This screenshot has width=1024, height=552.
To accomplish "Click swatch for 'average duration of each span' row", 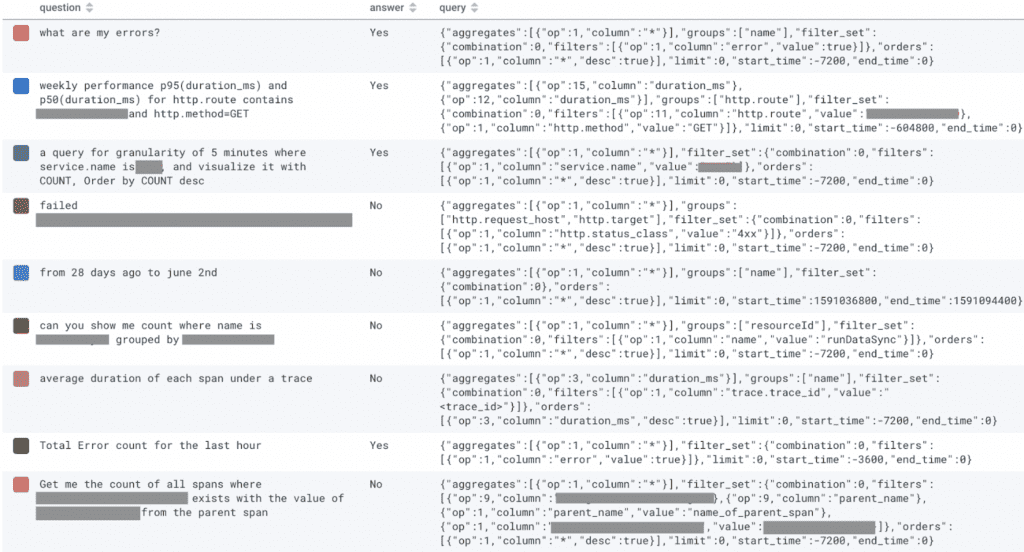I will point(21,378).
